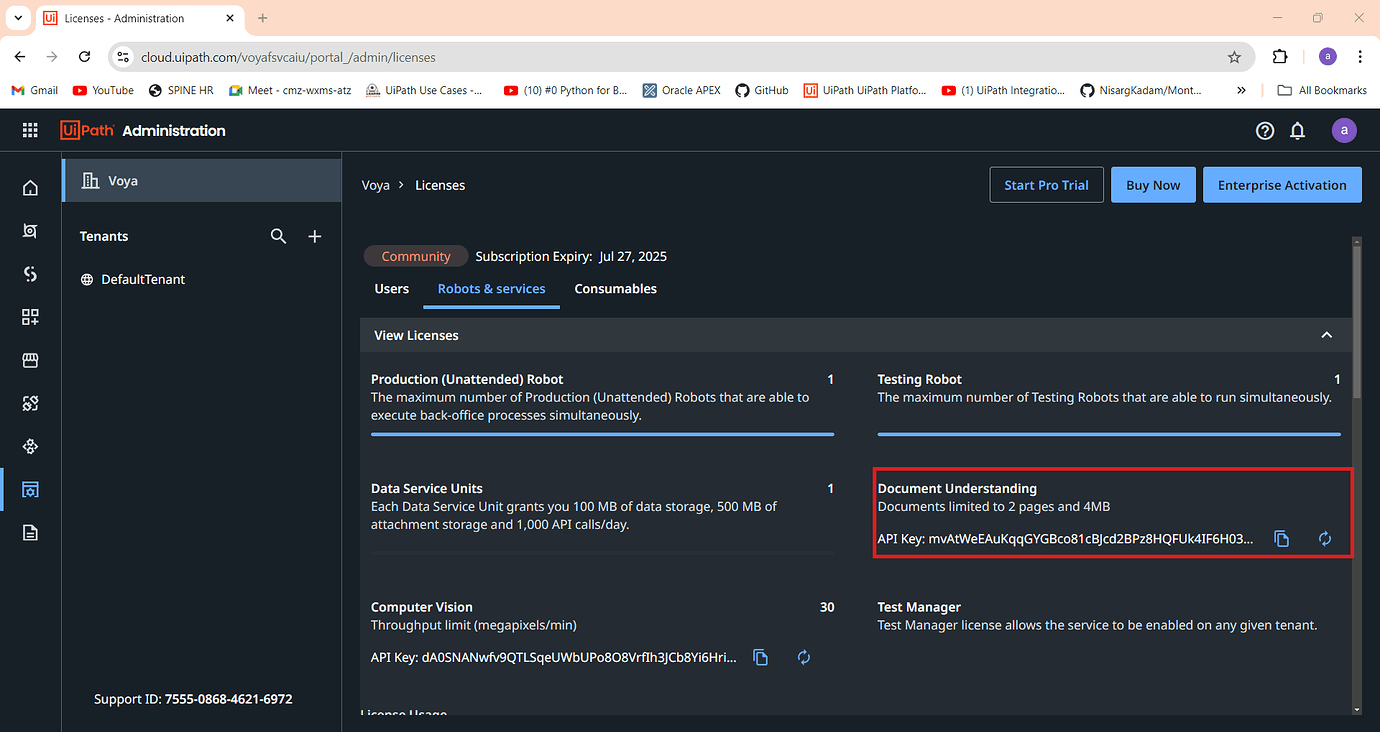Viewport: 1380px width, 732px height.
Task: Select the Voya organization in sidebar
Action: (202, 181)
